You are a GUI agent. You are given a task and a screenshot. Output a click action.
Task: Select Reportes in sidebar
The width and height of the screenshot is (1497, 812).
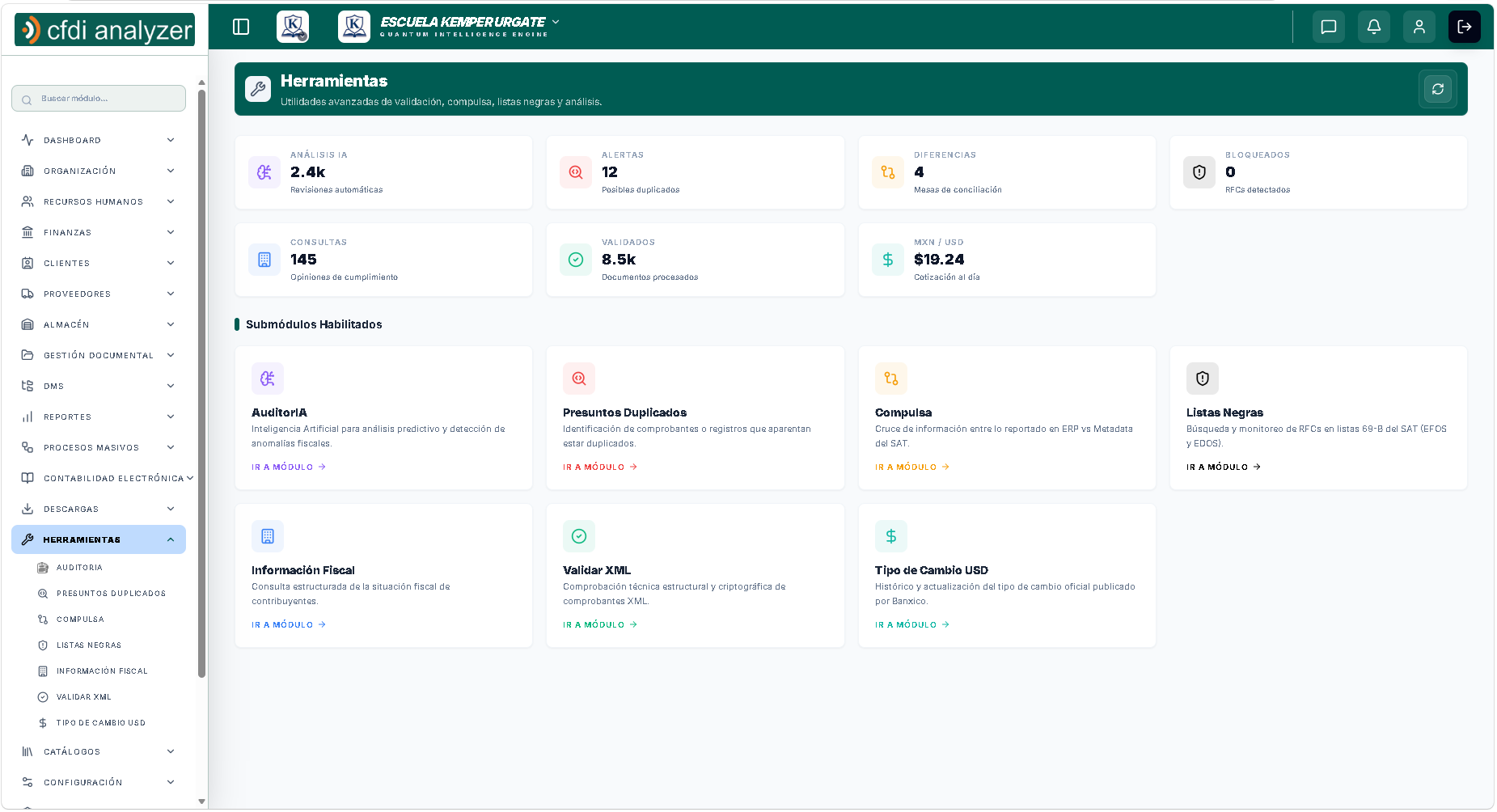pyautogui.click(x=99, y=417)
